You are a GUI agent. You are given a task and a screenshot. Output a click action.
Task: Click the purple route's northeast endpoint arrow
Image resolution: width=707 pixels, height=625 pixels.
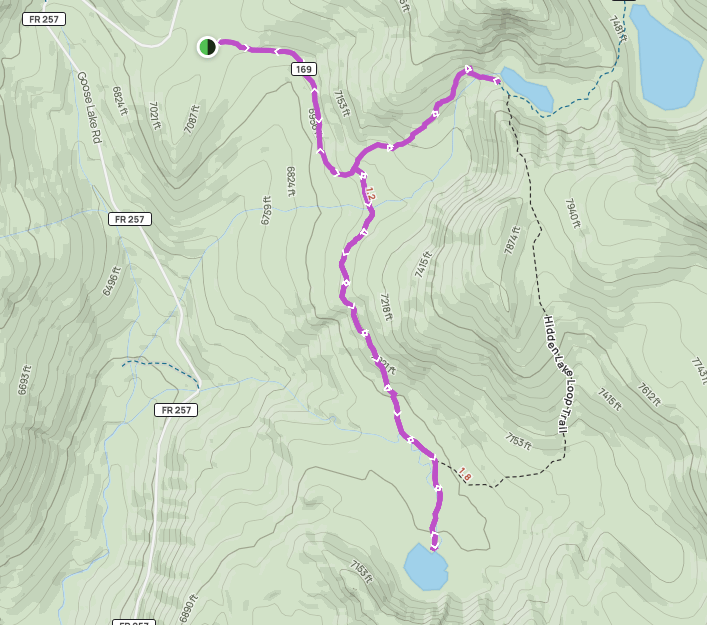point(496,81)
